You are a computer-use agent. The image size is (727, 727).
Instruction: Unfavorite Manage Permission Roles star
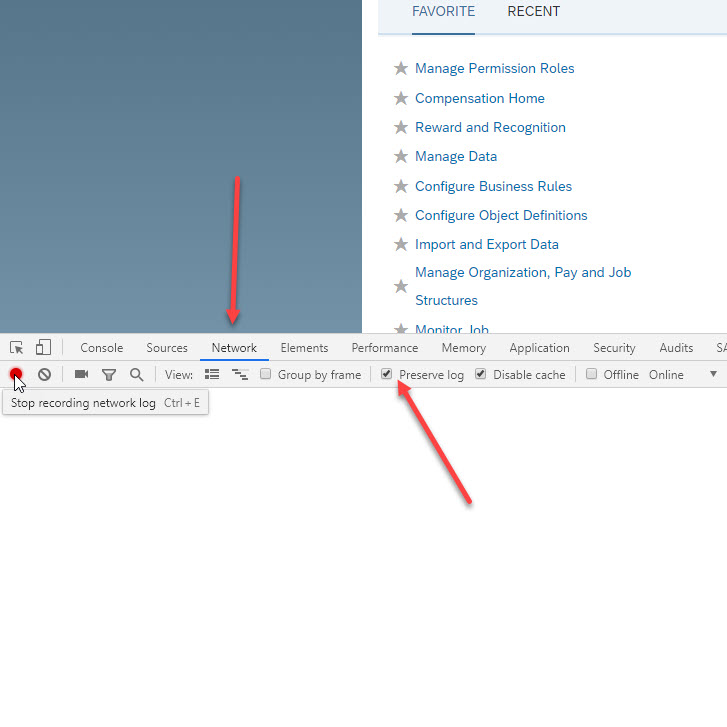(x=401, y=69)
